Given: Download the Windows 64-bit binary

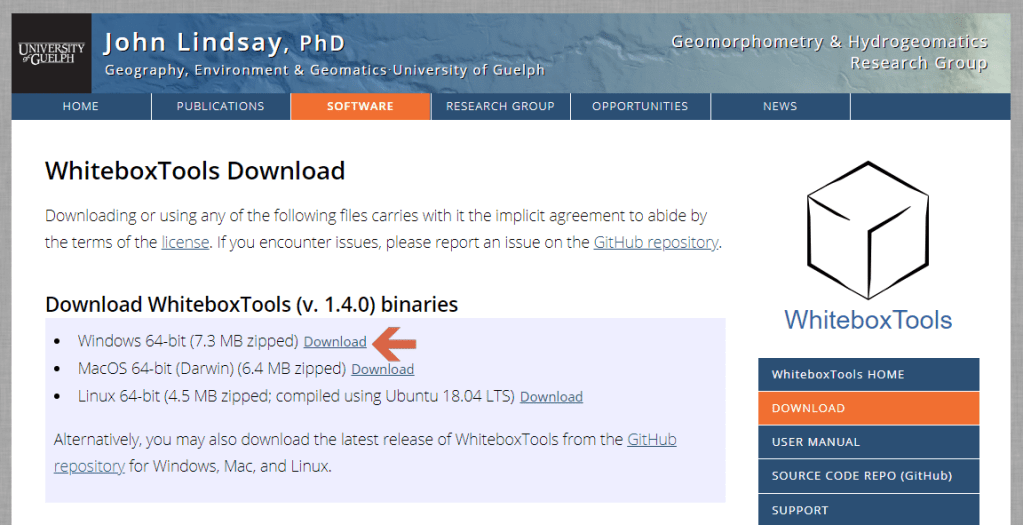Looking at the screenshot, I should [x=335, y=342].
